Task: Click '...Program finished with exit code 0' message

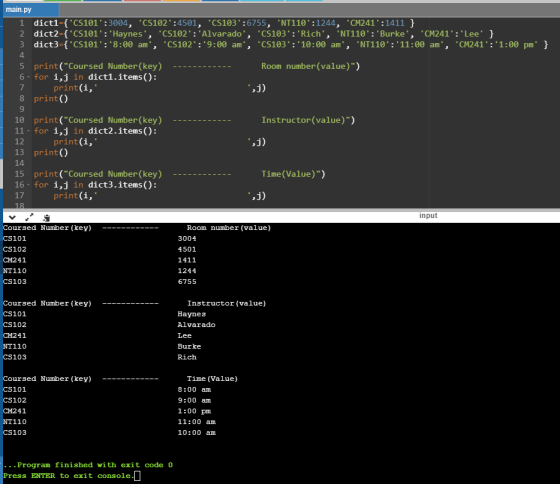Action: click(x=88, y=465)
